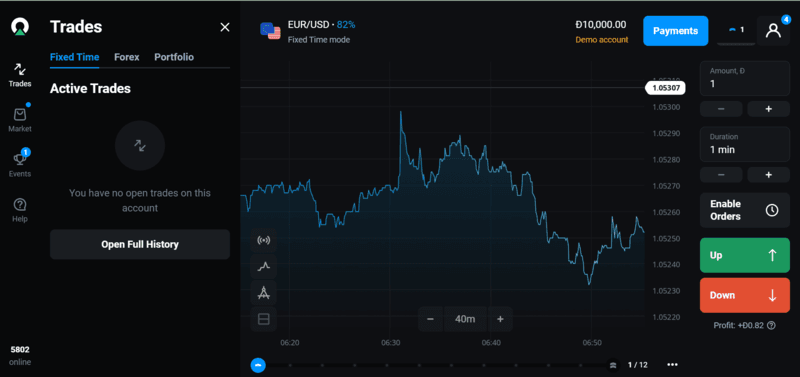Switch to the Fixed Time tab
The height and width of the screenshot is (377, 800).
click(74, 57)
